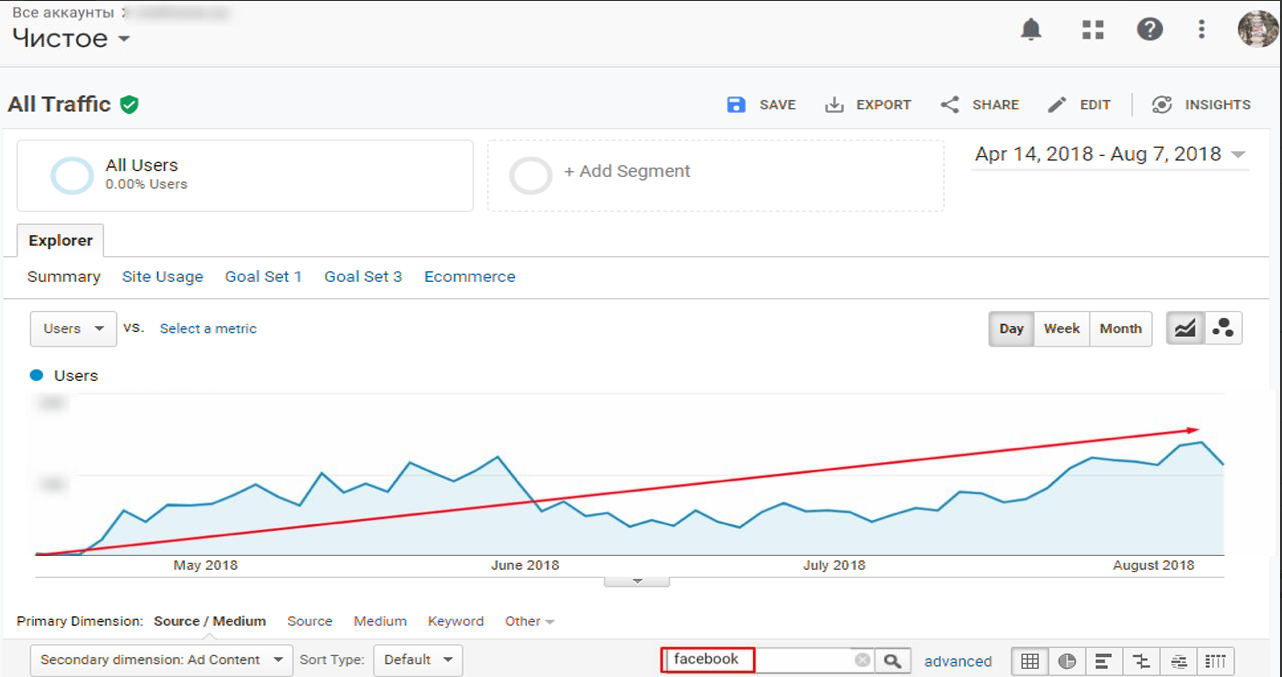Select the Percentage pie view icon

(x=1067, y=661)
